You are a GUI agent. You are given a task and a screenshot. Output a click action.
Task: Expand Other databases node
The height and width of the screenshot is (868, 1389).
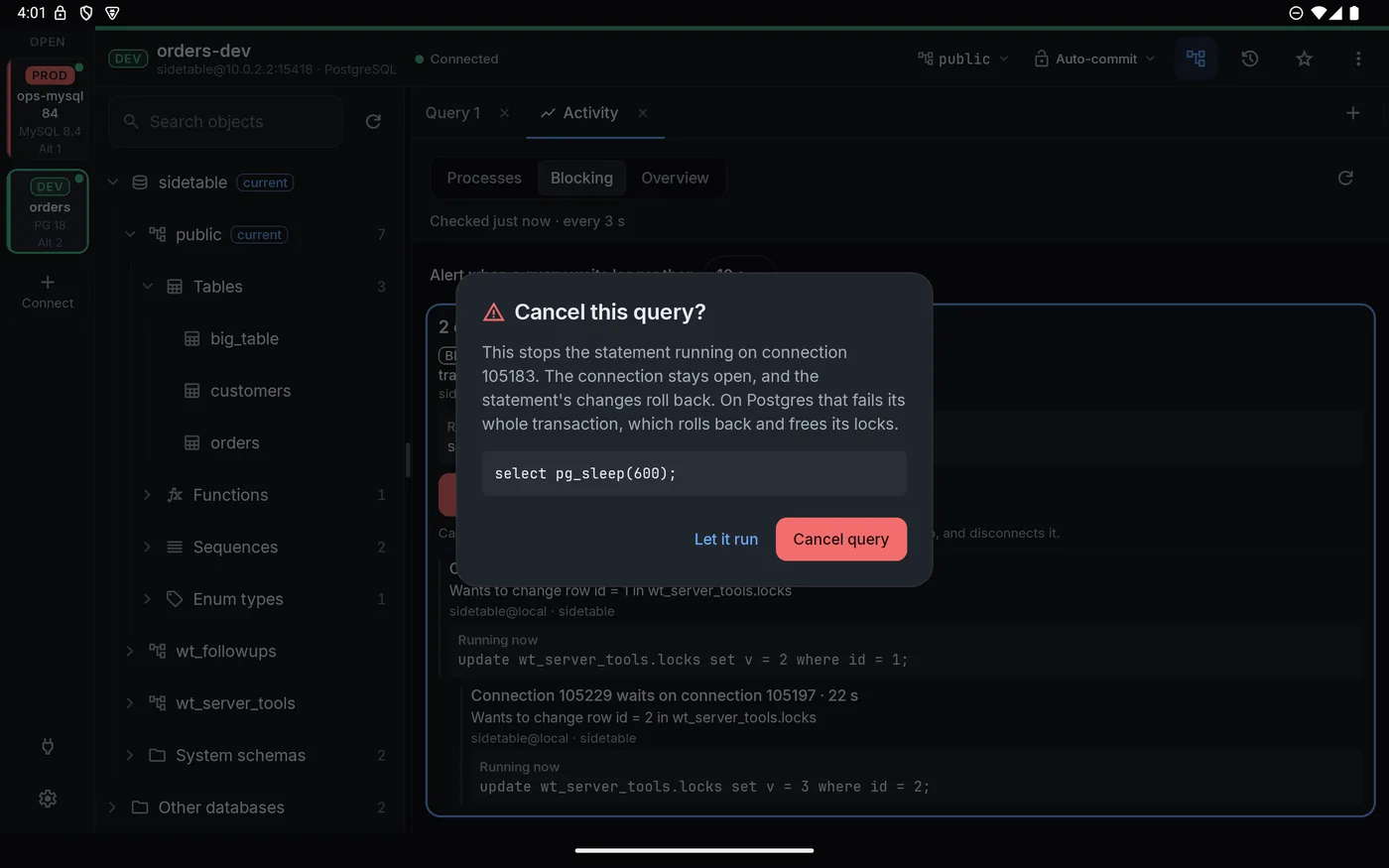(x=112, y=807)
